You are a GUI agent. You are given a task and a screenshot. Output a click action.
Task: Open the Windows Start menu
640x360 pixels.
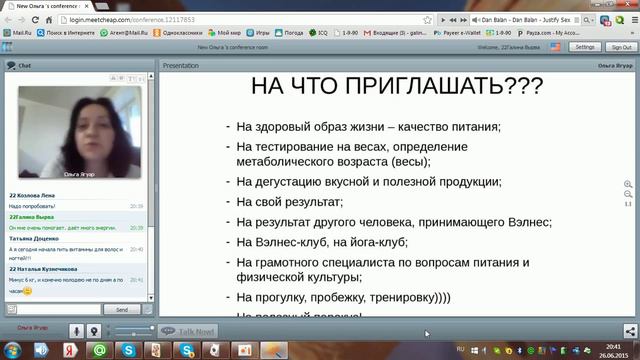click(x=13, y=350)
